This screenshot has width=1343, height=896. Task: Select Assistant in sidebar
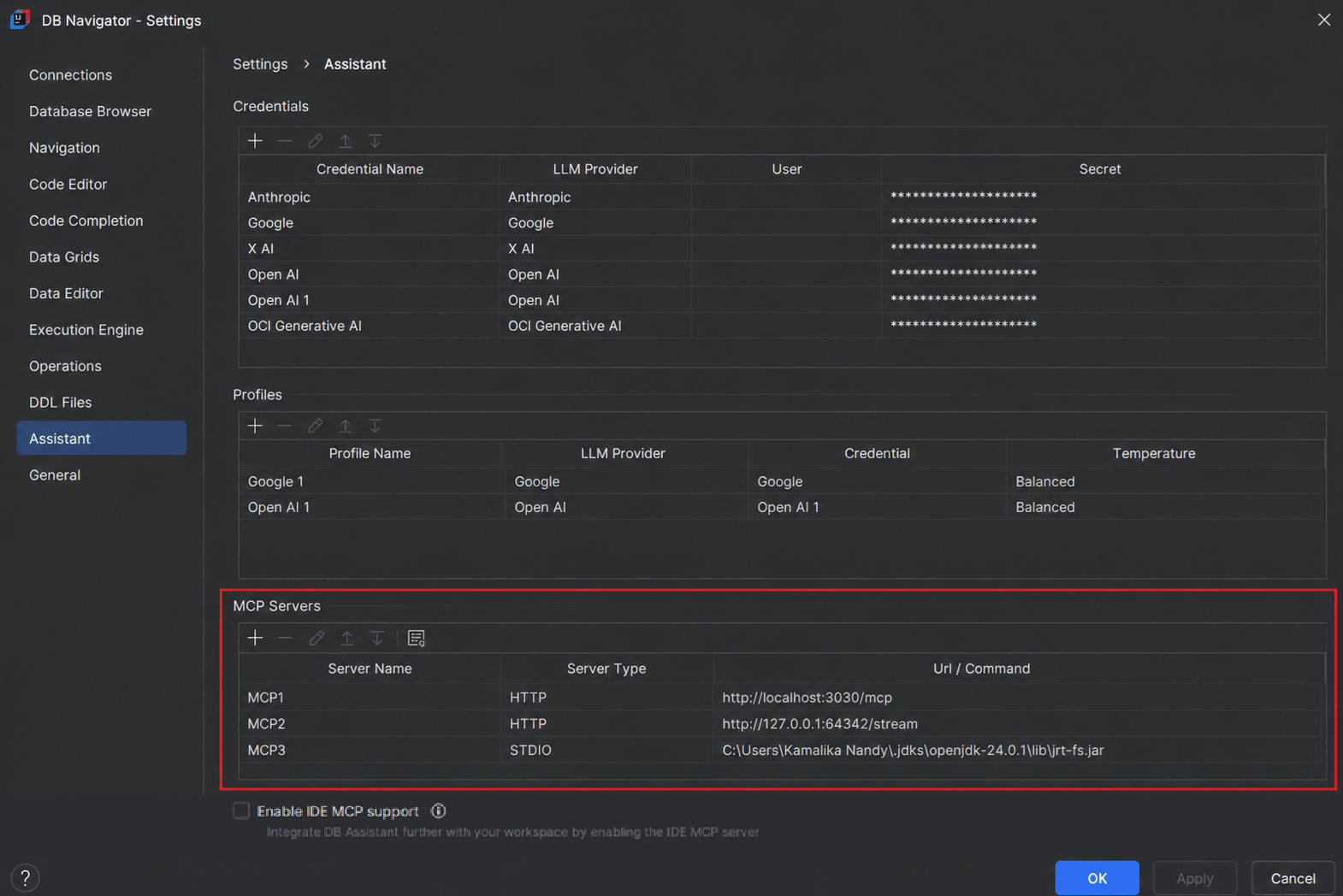pos(101,439)
